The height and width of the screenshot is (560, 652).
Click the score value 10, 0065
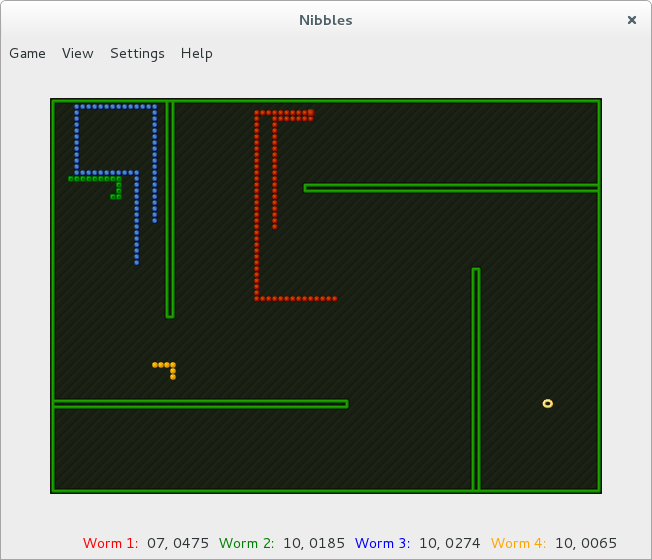click(x=586, y=543)
